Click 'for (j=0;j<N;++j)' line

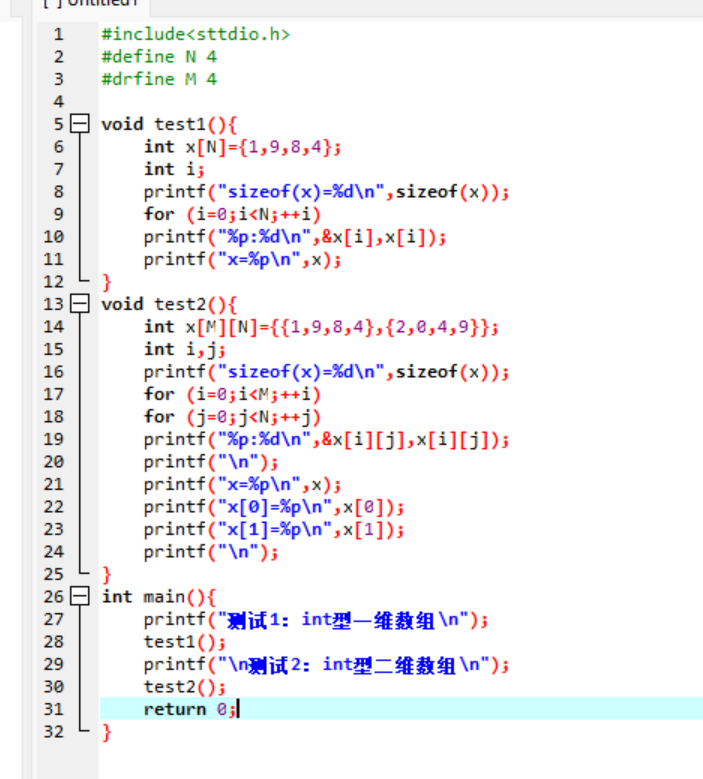[232, 417]
